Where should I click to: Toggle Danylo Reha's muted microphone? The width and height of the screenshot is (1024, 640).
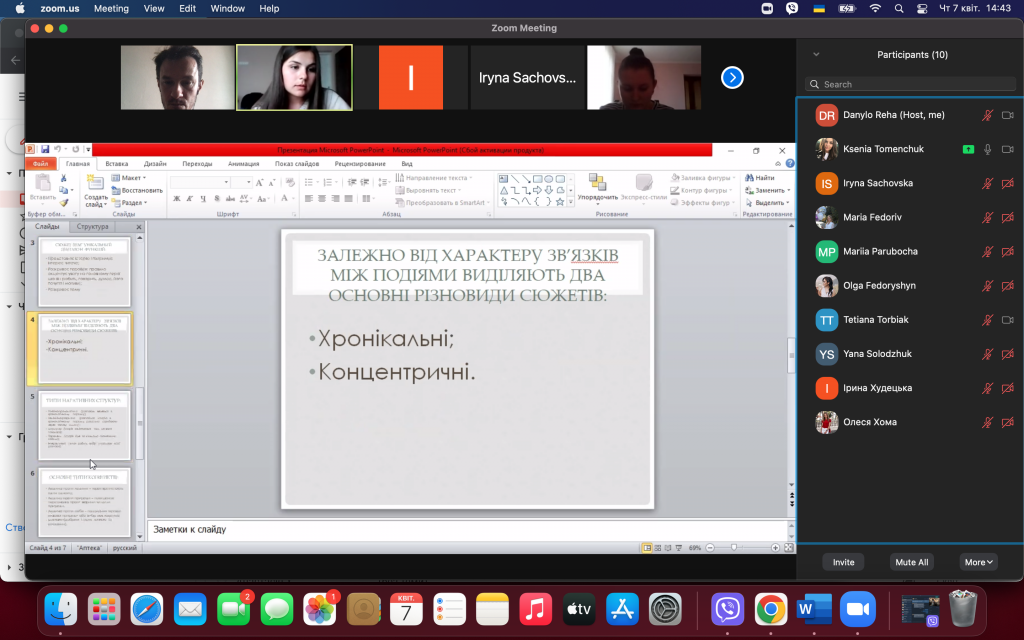(x=987, y=115)
